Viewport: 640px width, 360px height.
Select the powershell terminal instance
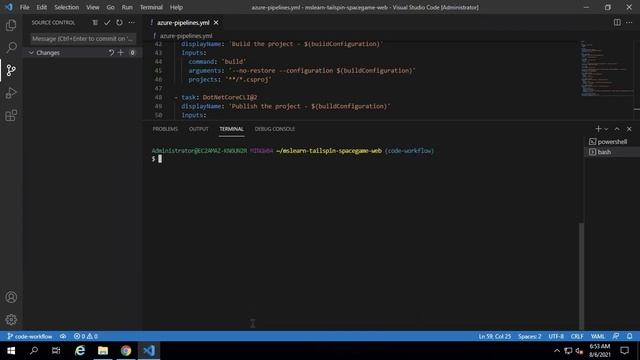[612, 142]
